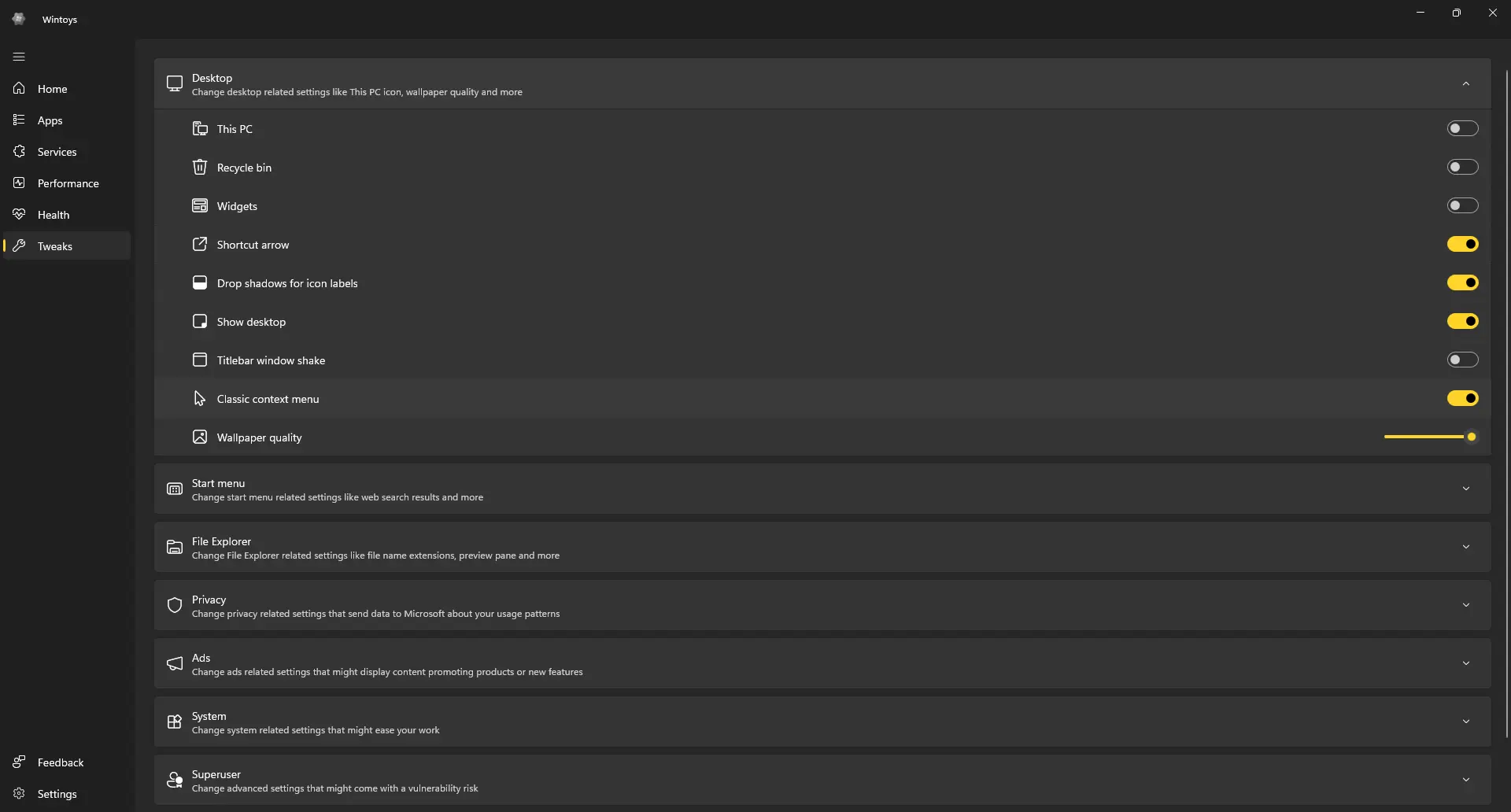Expand the Start menu section chevron

(1465, 489)
